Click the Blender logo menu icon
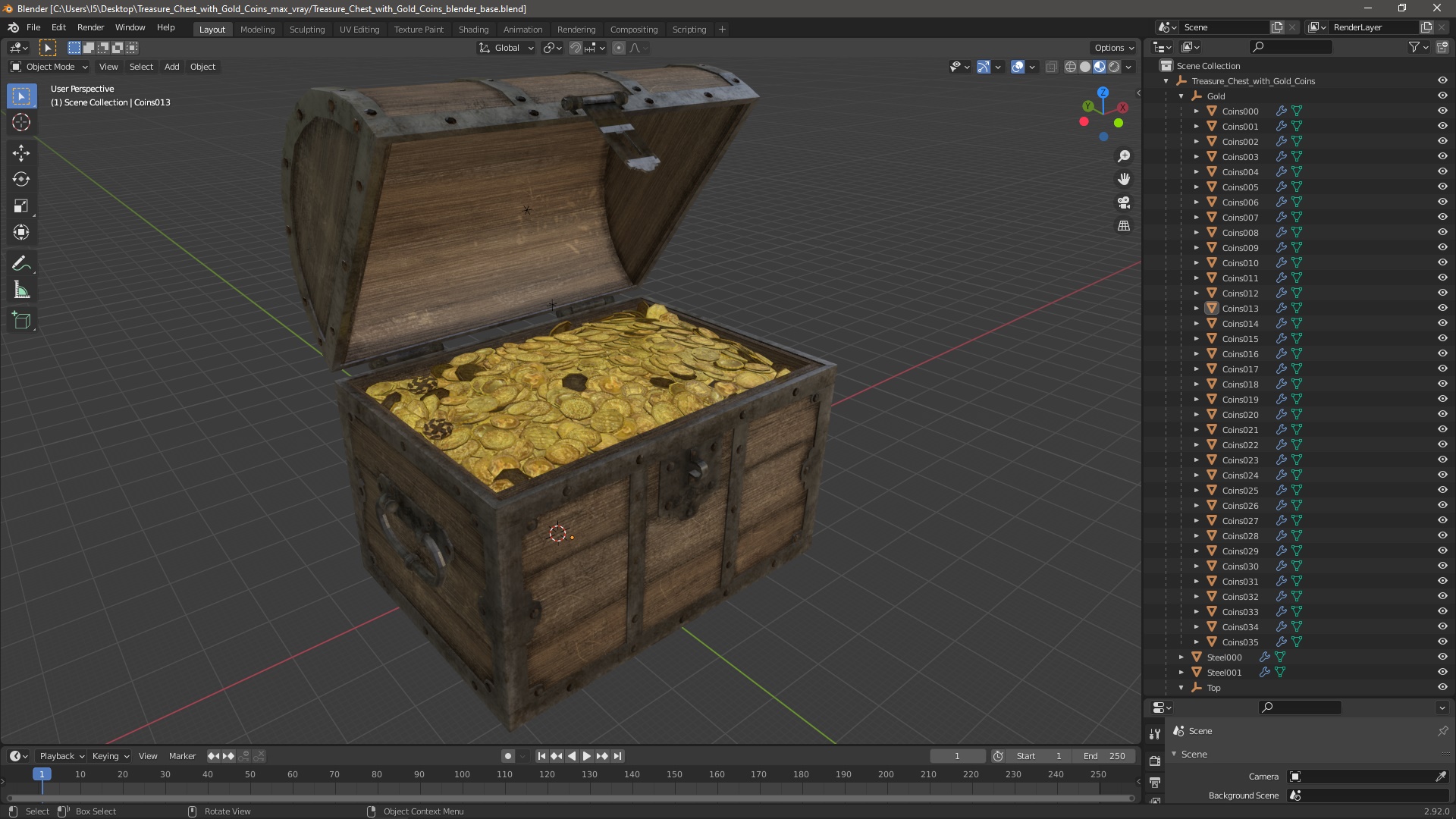This screenshot has width=1456, height=819. click(13, 27)
